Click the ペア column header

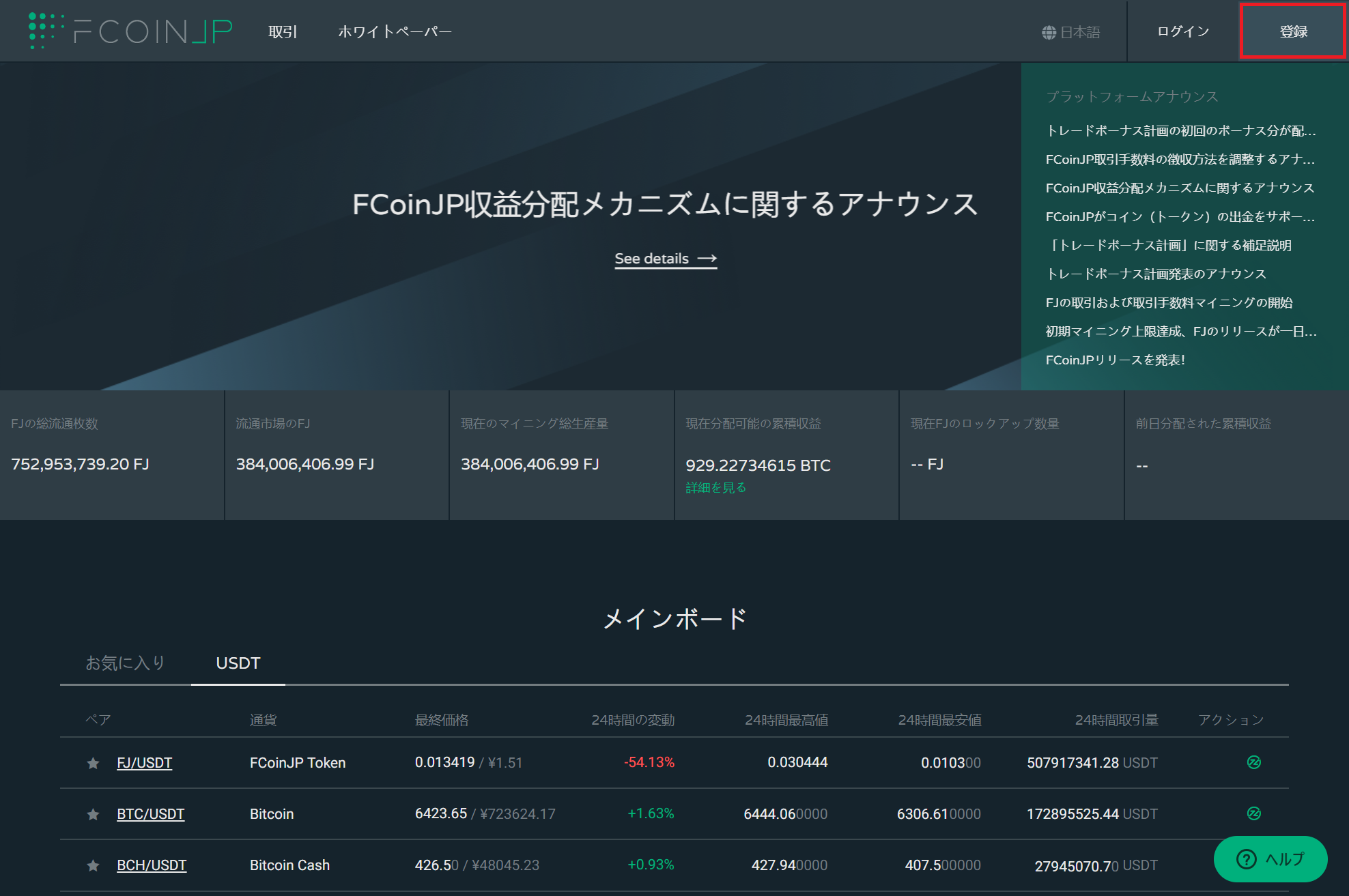point(98,720)
